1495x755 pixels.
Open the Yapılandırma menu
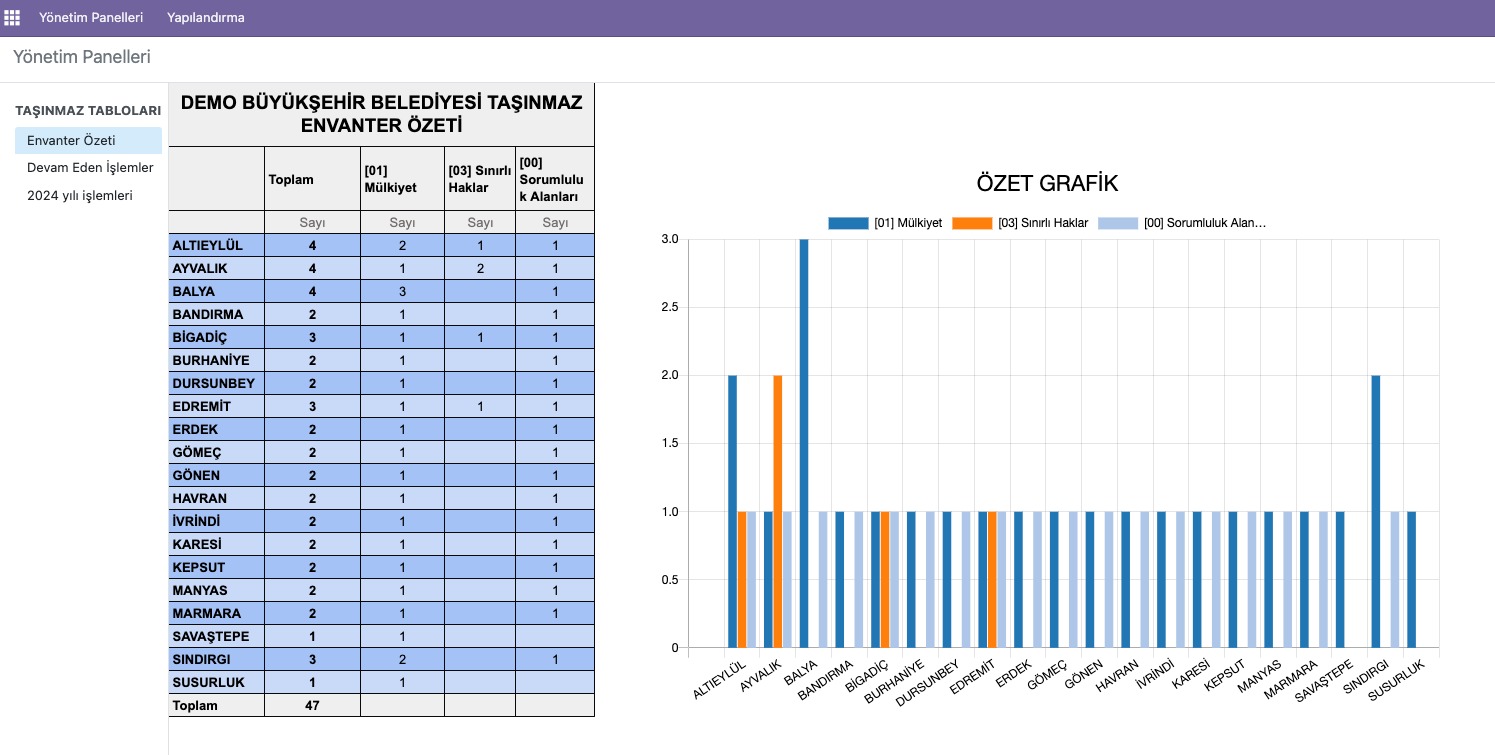point(206,18)
